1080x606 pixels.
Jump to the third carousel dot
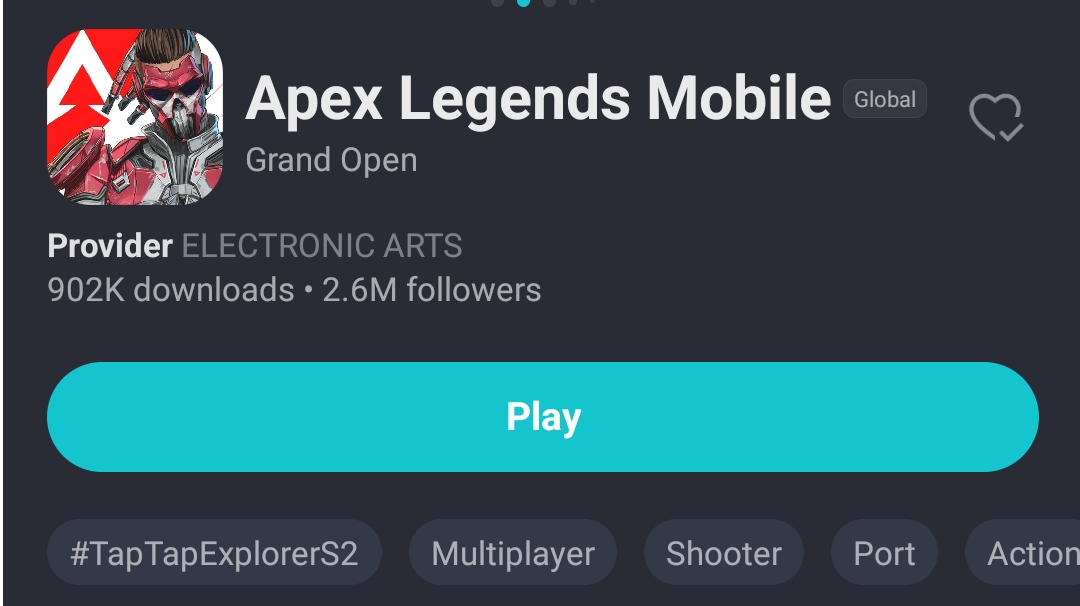pos(550,2)
